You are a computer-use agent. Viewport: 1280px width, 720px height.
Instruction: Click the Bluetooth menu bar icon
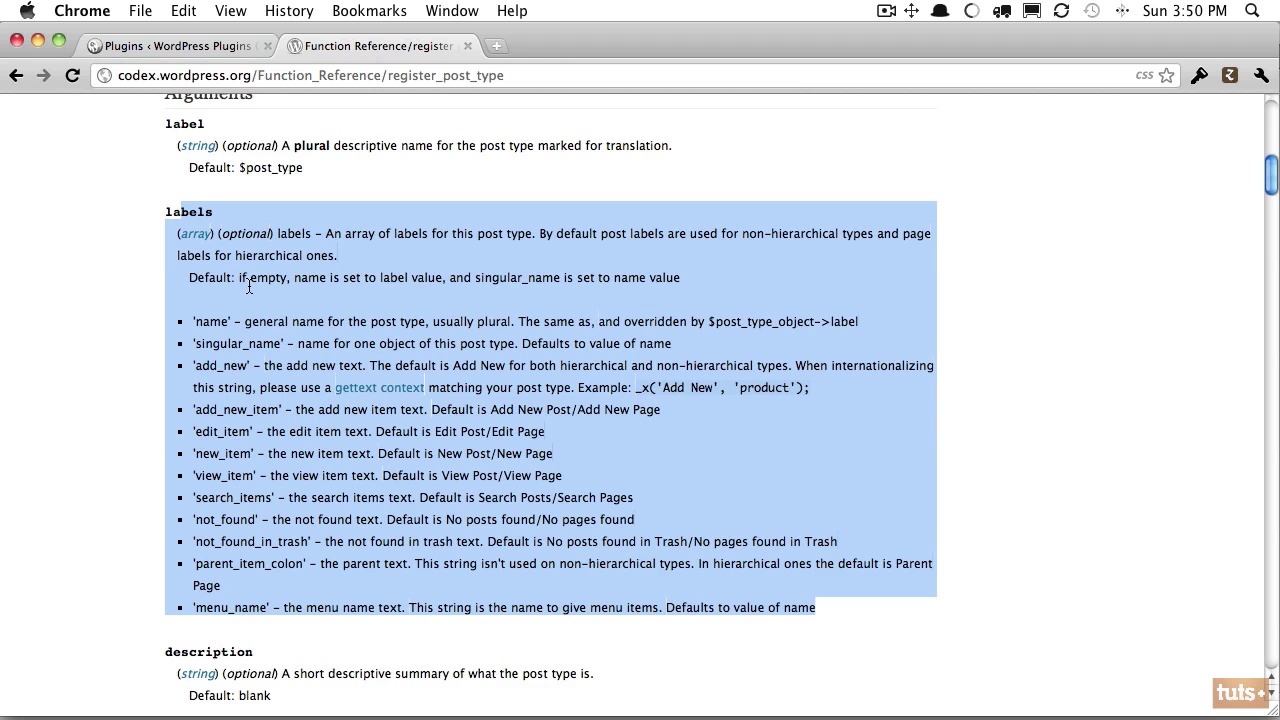1122,11
